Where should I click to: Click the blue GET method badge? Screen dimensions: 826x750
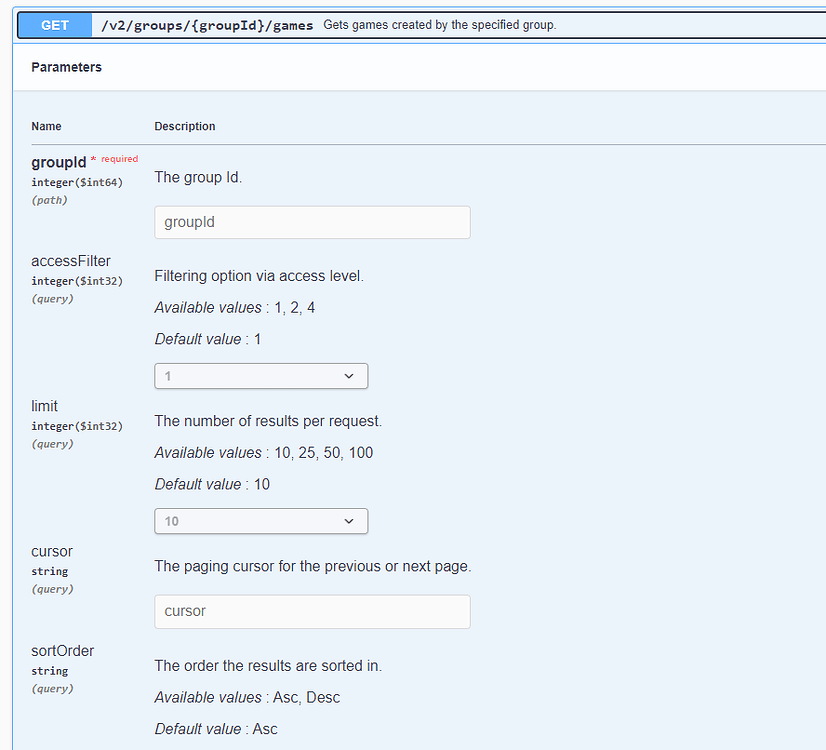point(54,24)
